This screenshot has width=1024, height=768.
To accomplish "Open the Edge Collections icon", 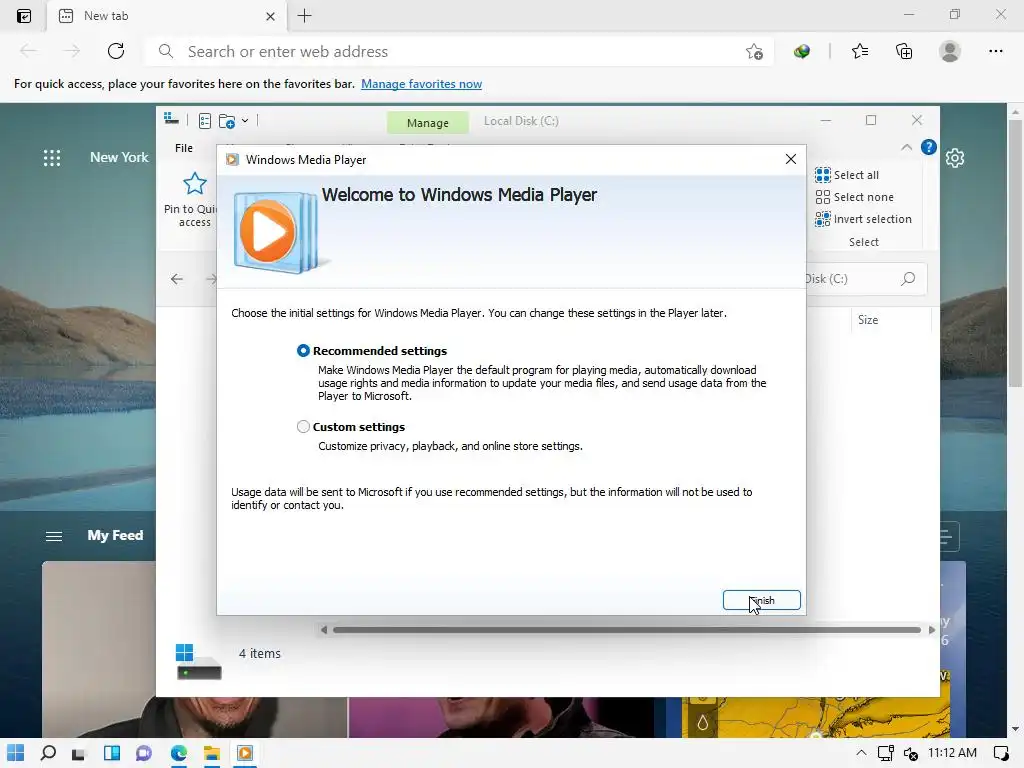I will coord(904,51).
